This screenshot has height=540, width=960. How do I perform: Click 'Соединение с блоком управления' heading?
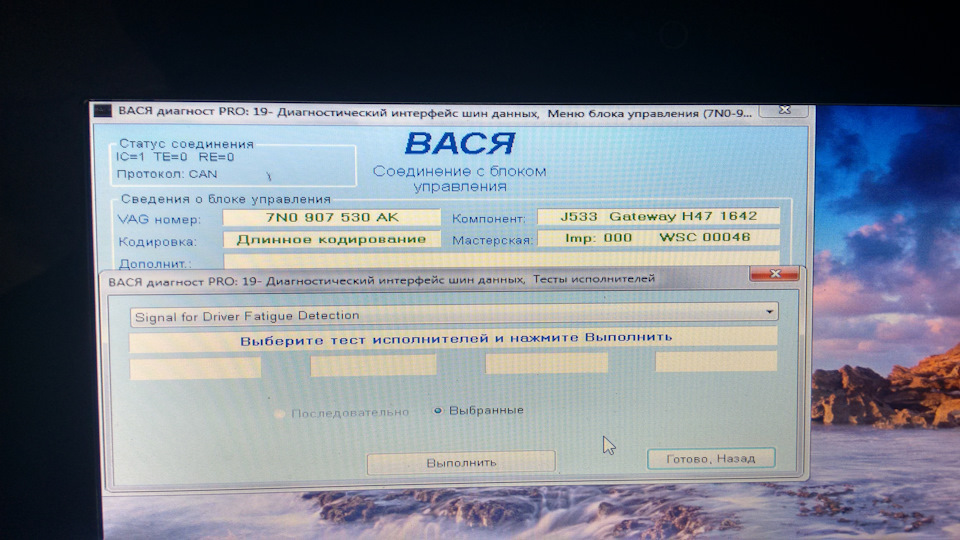pyautogui.click(x=459, y=179)
